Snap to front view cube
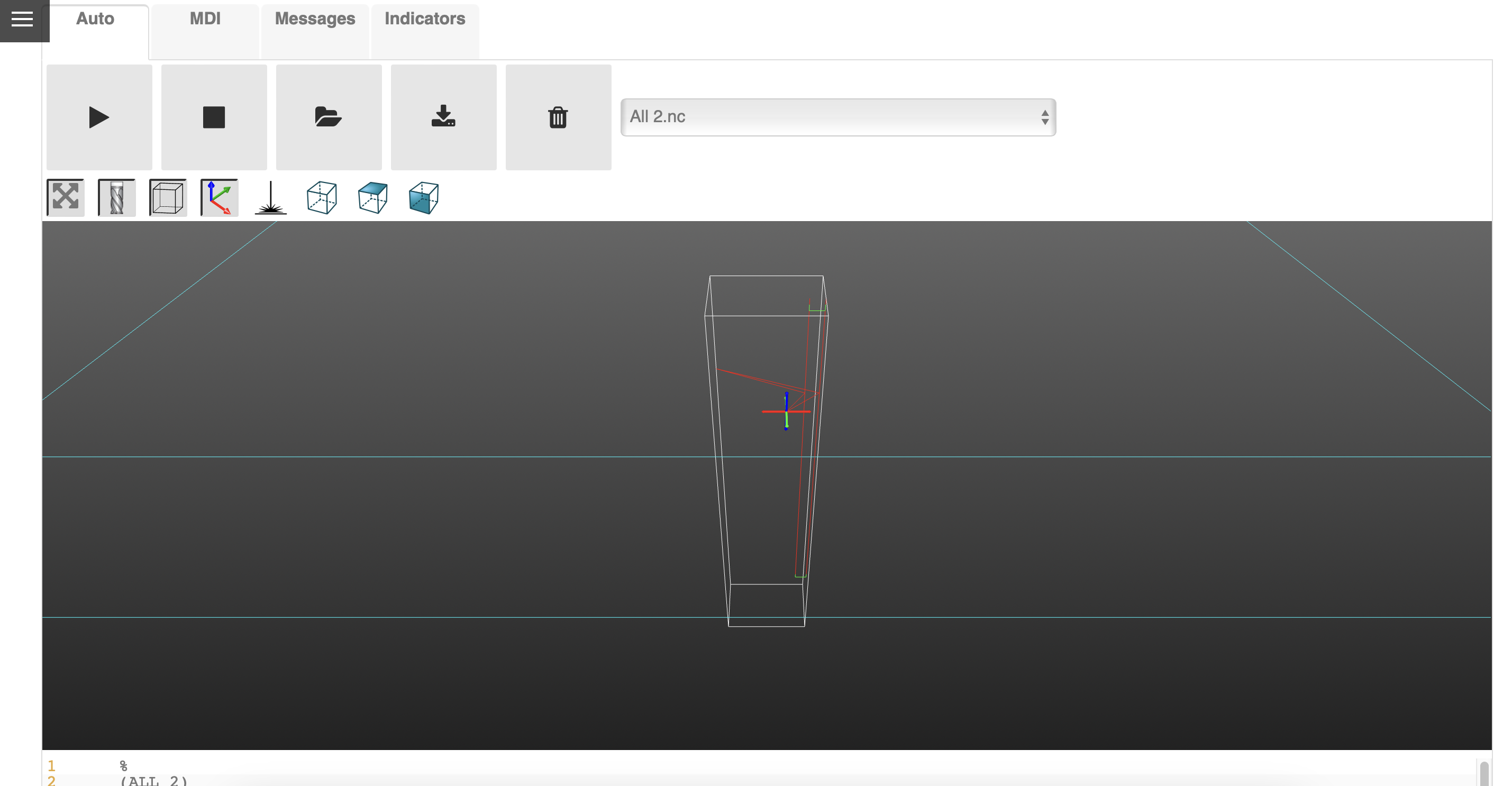This screenshot has height=786, width=1512. coord(424,197)
